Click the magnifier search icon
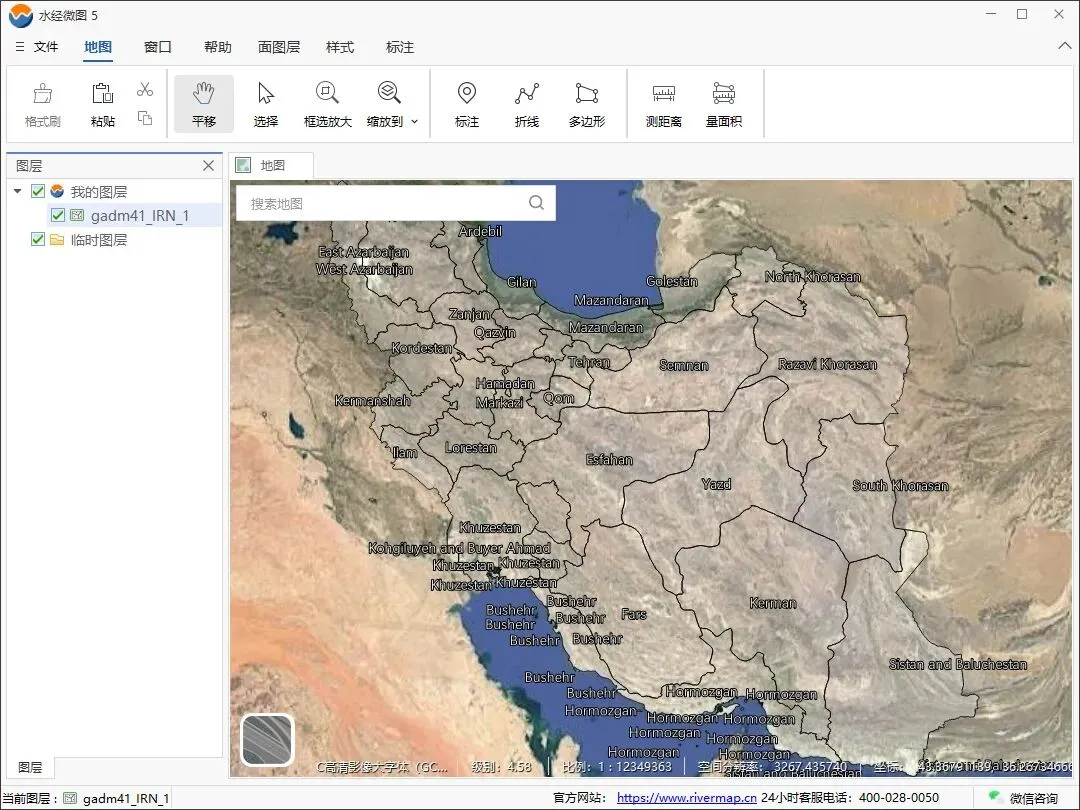Image resolution: width=1080 pixels, height=810 pixels. (x=537, y=202)
